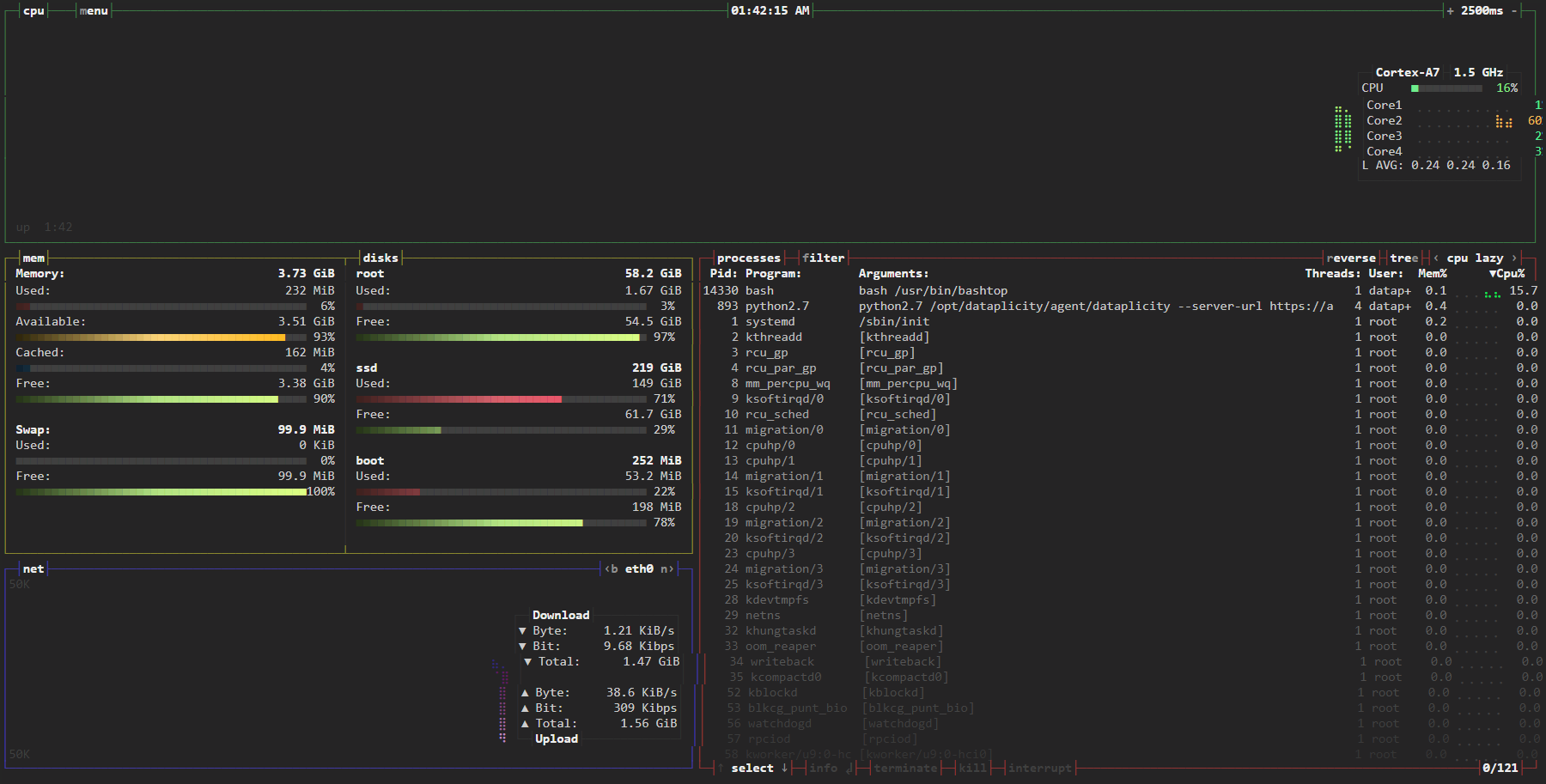Click the Swap Free 100% bar
Image resolution: width=1546 pixels, height=784 pixels.
point(161,492)
